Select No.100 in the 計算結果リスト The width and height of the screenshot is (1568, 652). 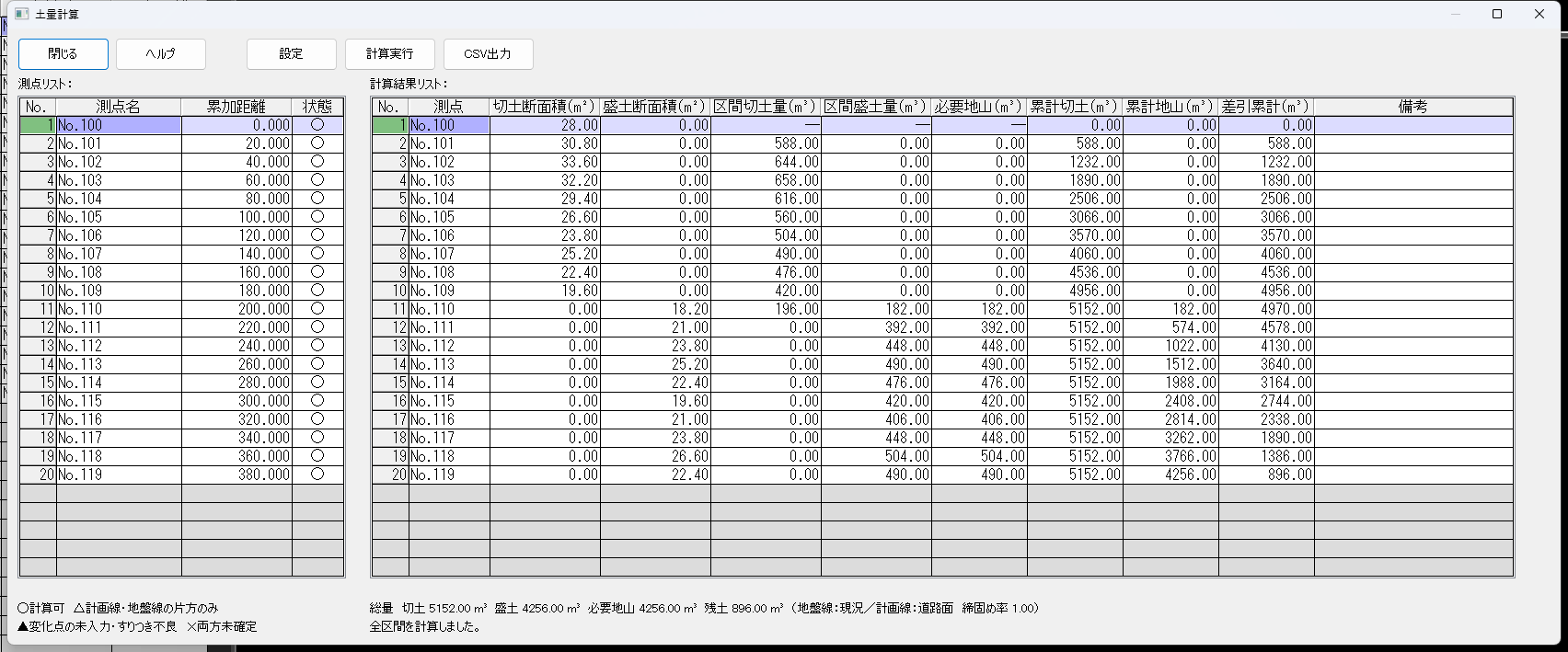coord(449,125)
